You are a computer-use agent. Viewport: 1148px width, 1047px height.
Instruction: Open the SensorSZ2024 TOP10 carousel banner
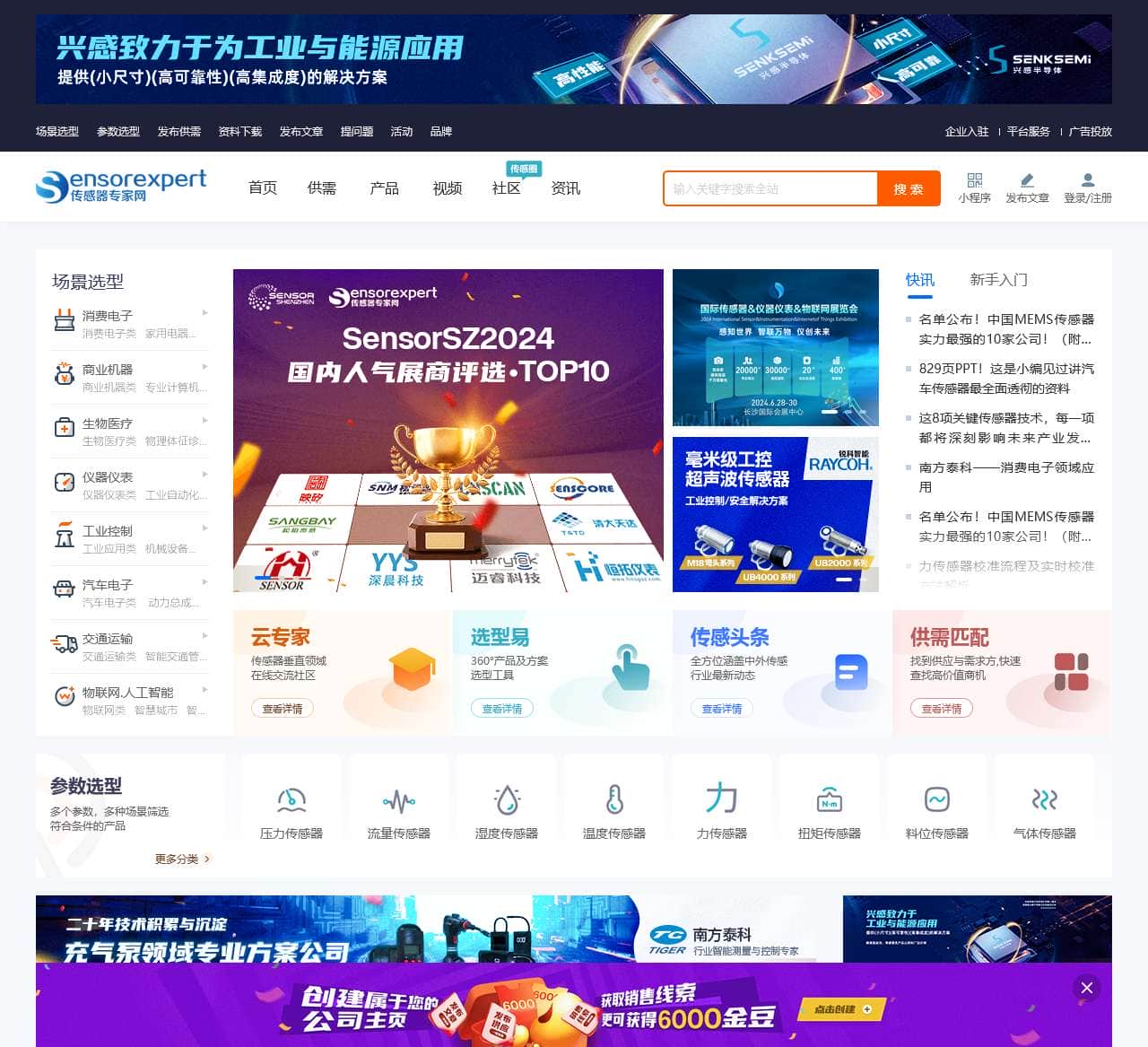pyautogui.click(x=448, y=431)
